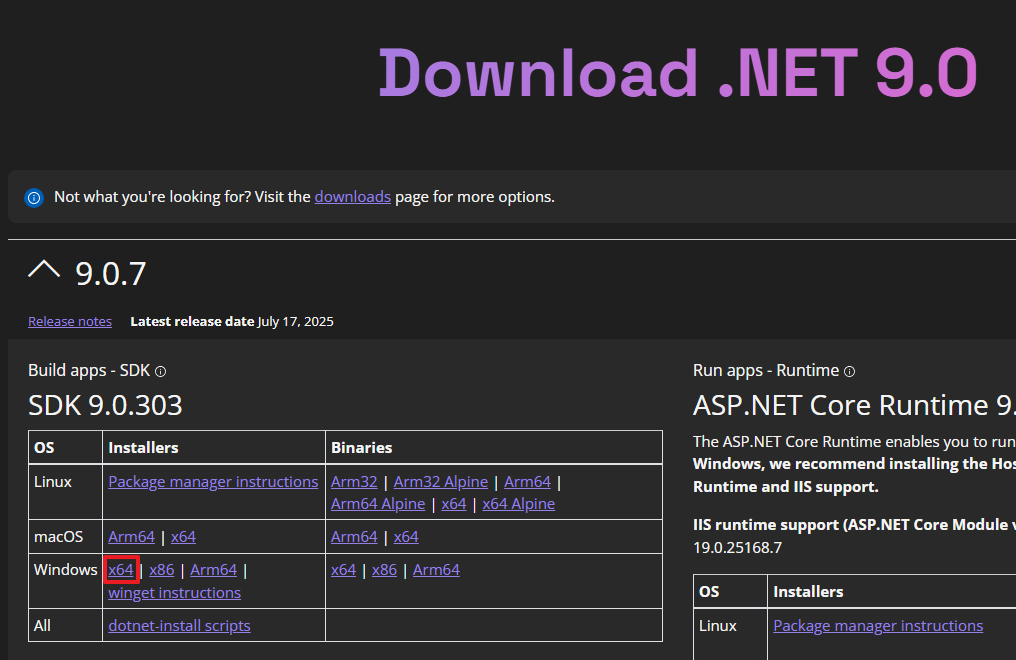Download macOS Arm64 SDK installer

(x=132, y=536)
